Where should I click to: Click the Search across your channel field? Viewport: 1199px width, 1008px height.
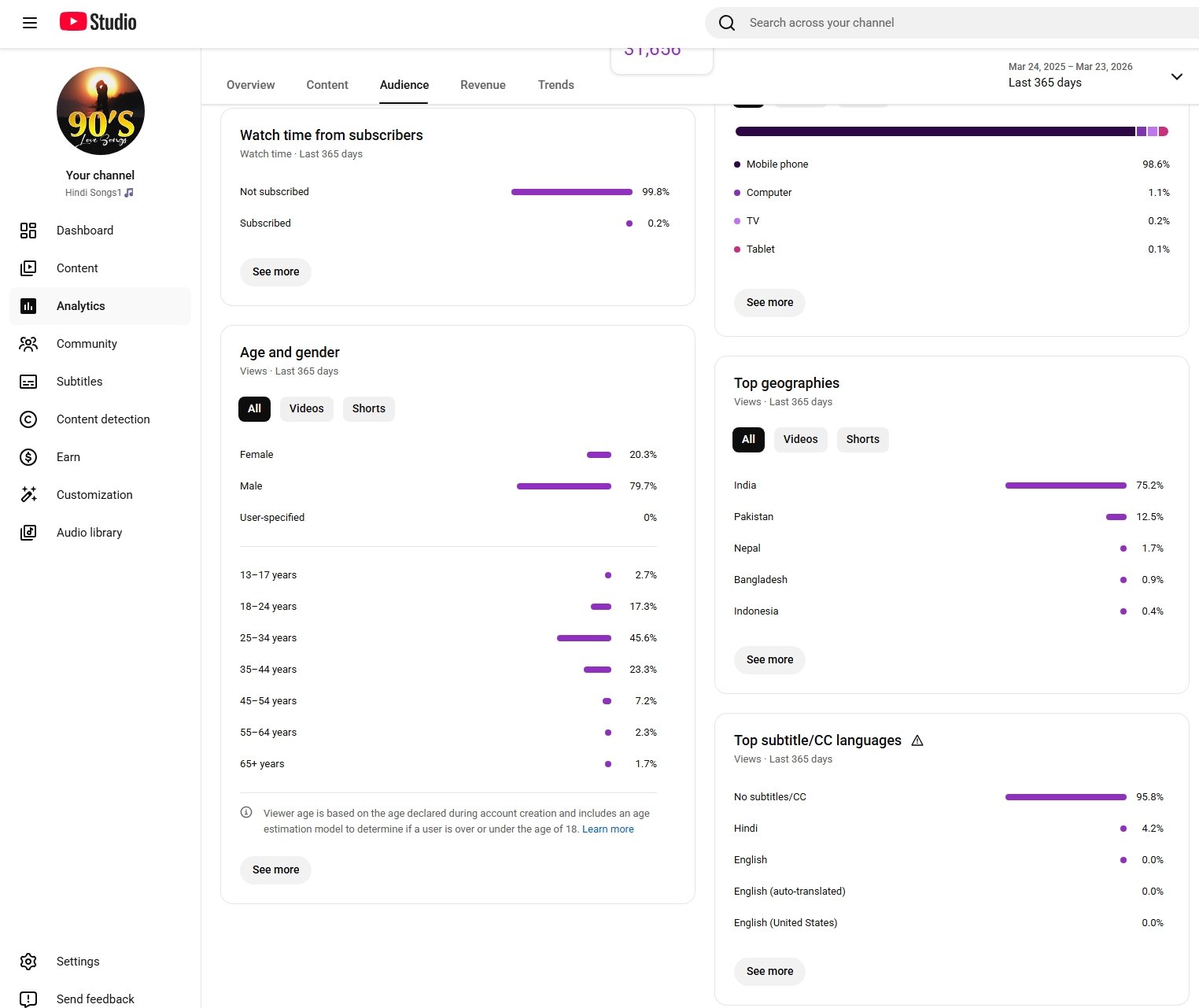click(944, 23)
